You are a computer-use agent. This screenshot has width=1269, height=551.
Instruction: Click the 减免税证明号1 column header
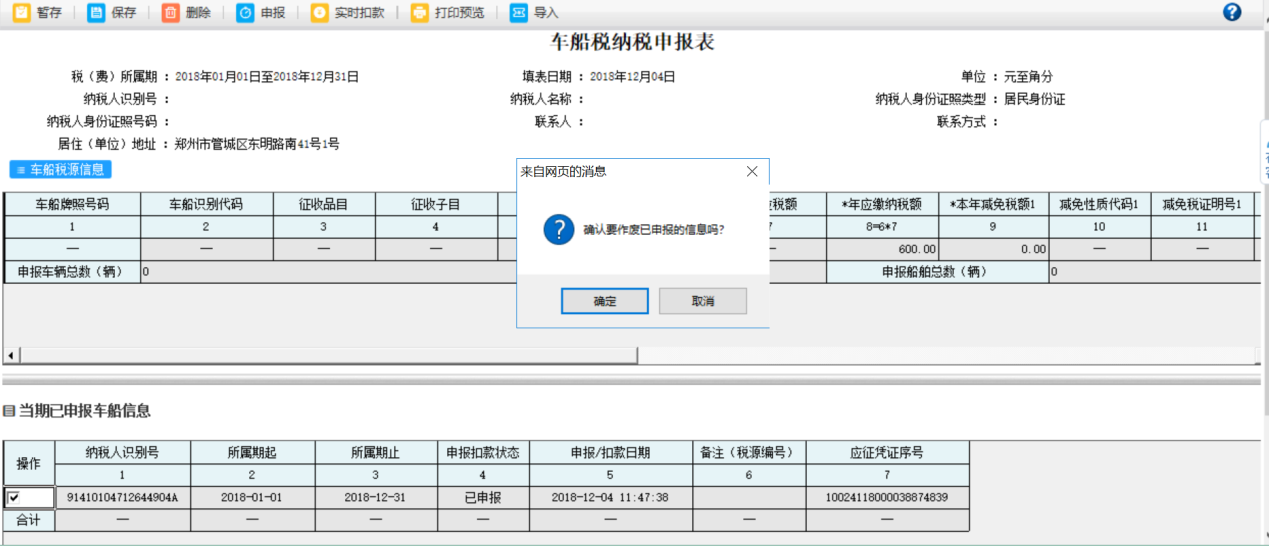pos(1201,204)
